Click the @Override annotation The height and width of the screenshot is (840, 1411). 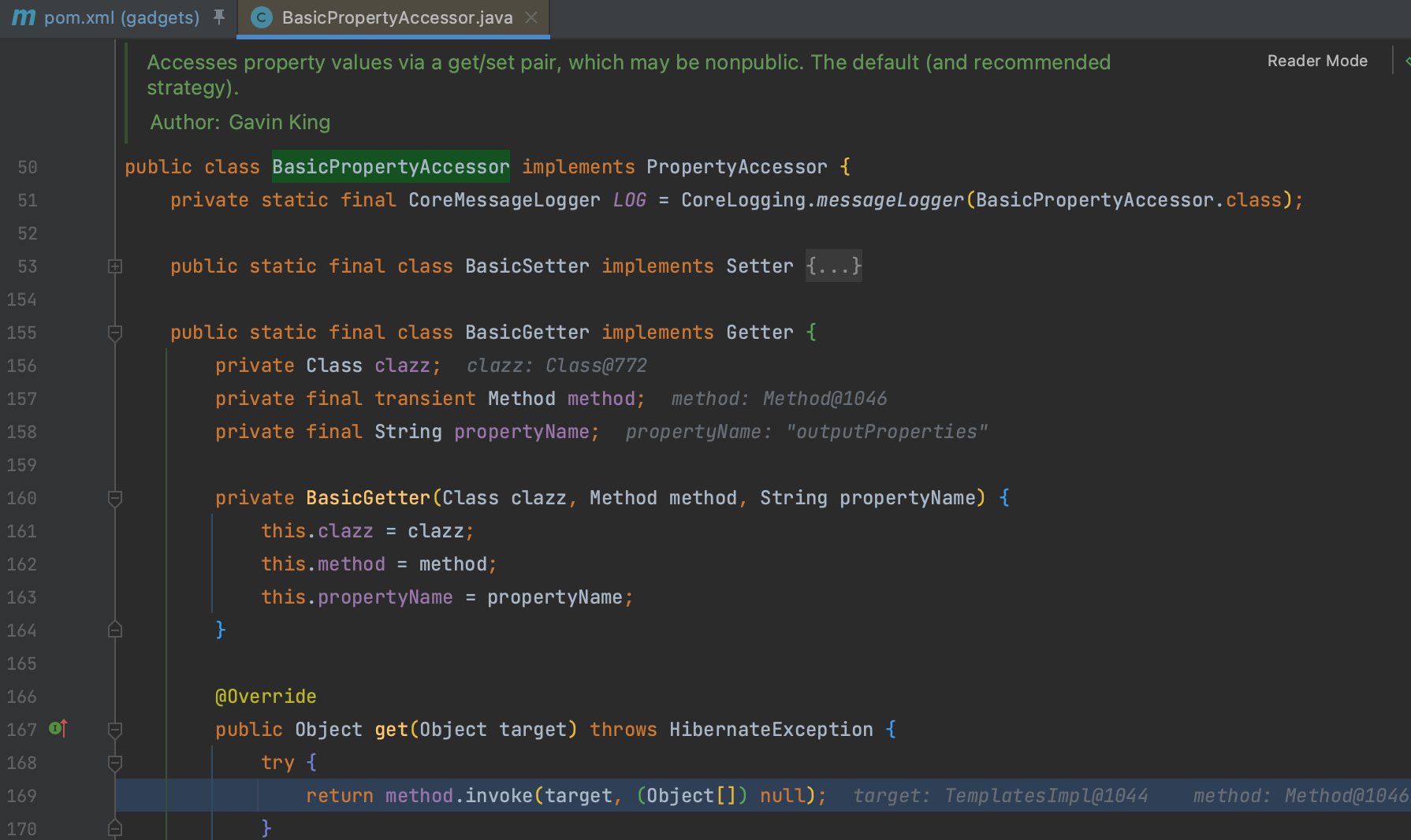[x=266, y=697]
